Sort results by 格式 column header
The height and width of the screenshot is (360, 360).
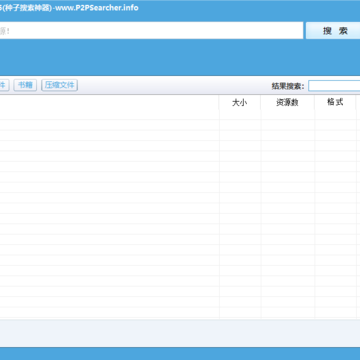335,102
